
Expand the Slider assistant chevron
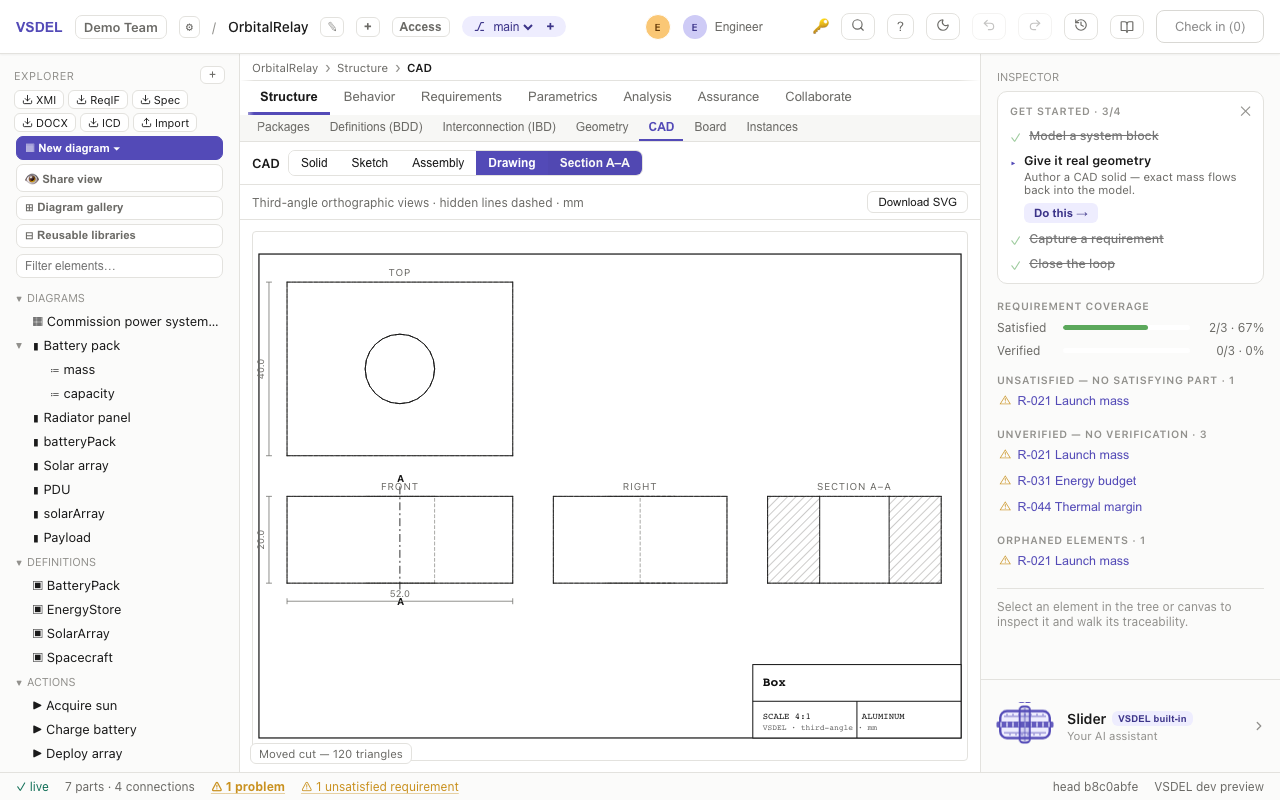pos(1259,726)
